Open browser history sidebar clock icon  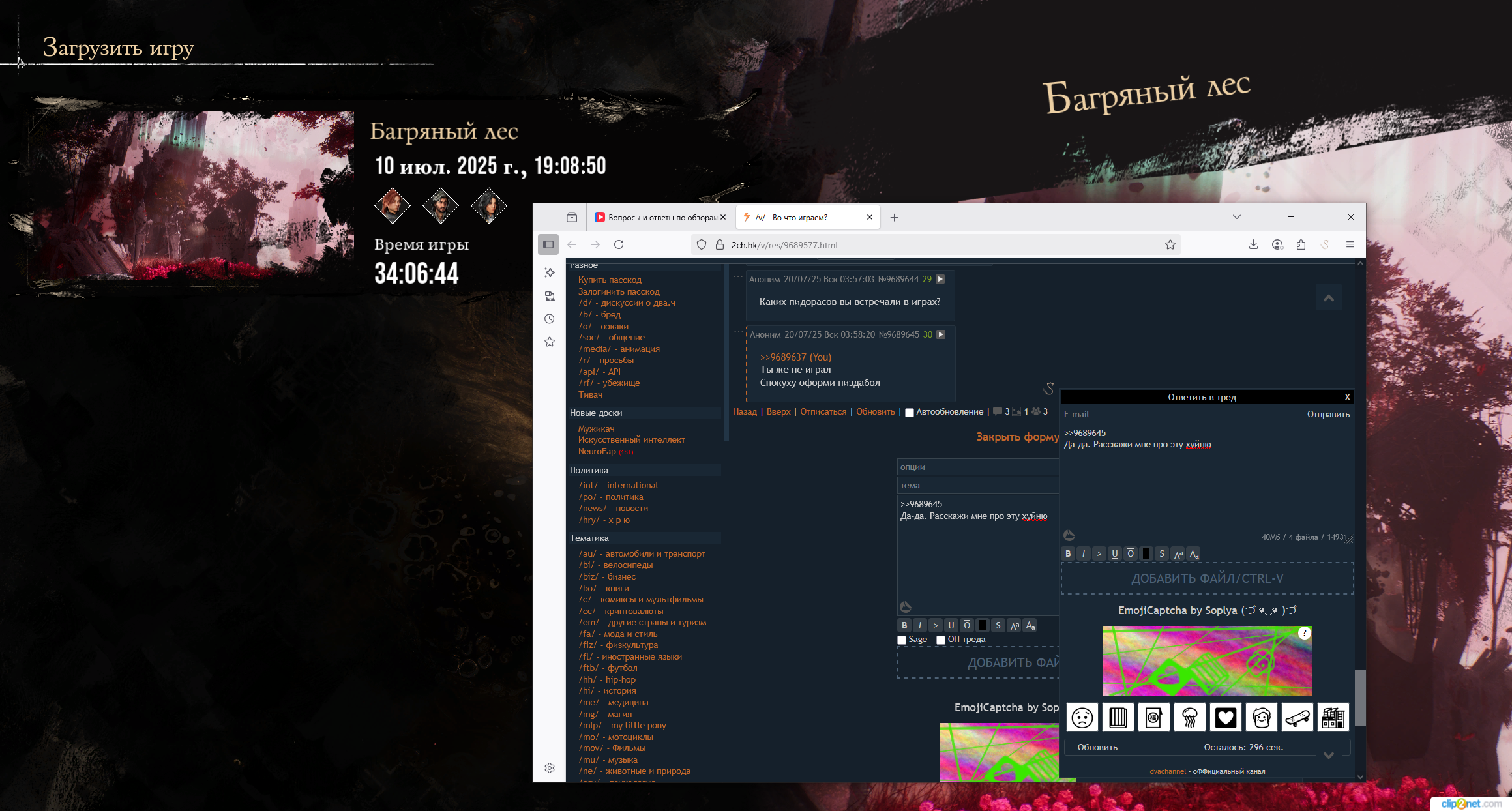(550, 319)
